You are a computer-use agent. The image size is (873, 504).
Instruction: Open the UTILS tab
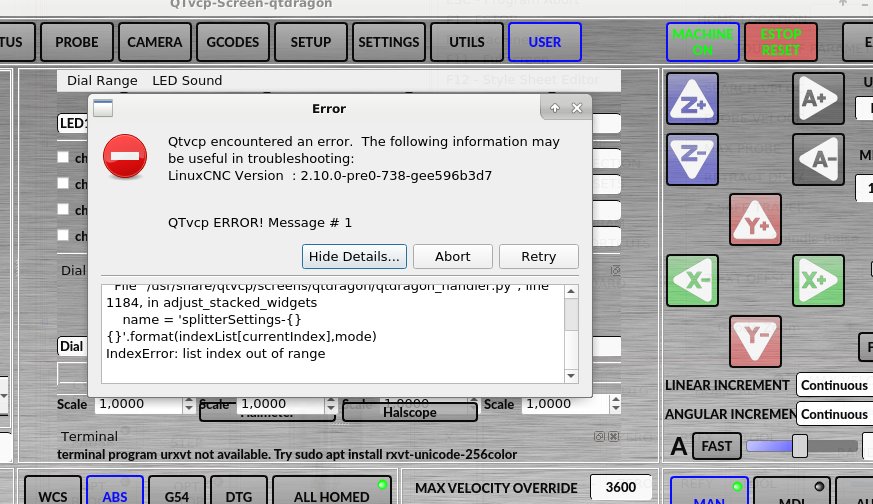tap(467, 42)
